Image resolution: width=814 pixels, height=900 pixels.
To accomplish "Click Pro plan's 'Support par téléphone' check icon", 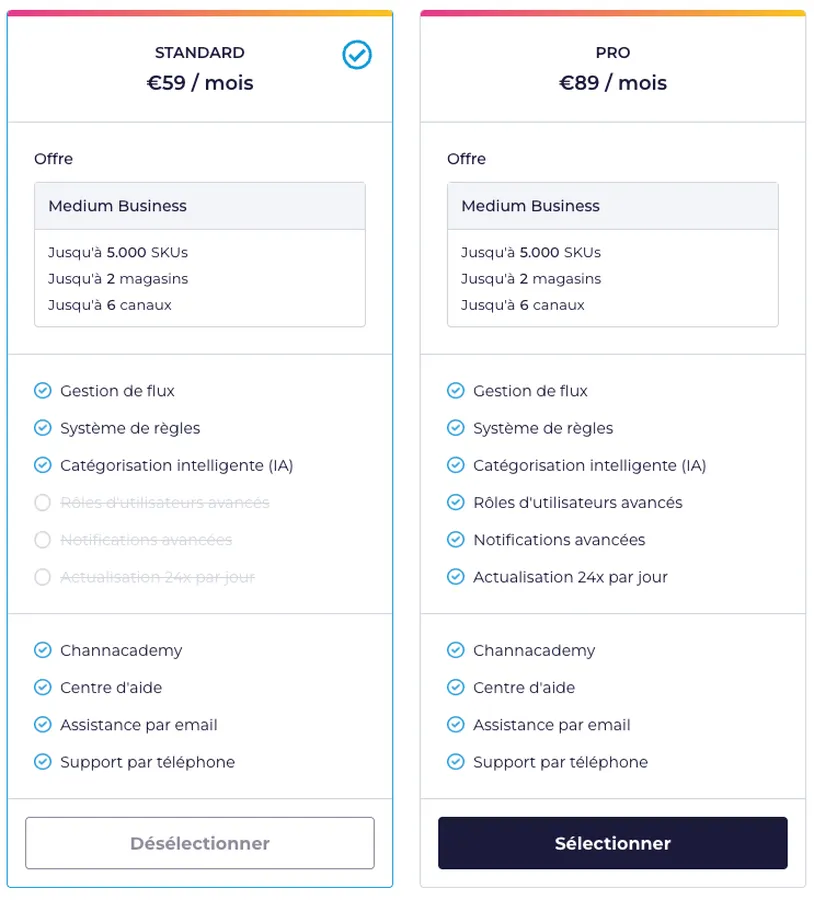I will pos(455,762).
